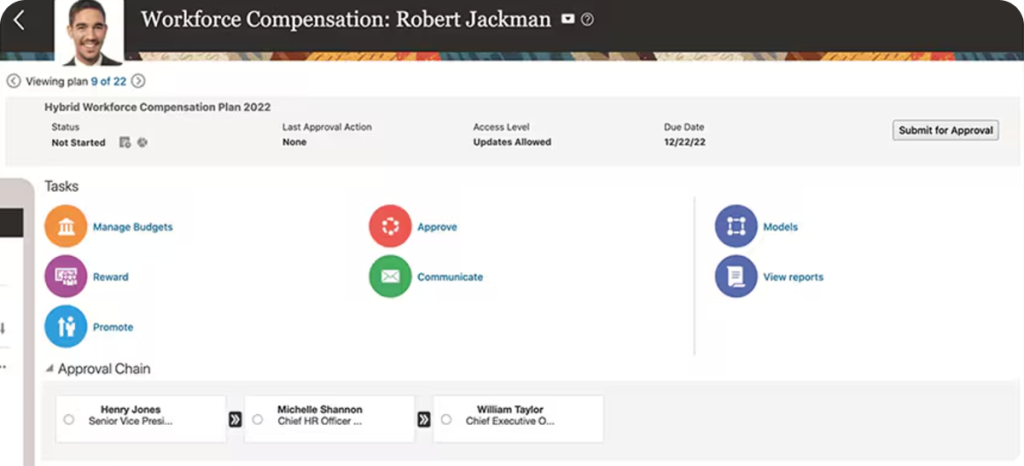Image resolution: width=1024 pixels, height=466 pixels.
Task: Open the Approve link
Action: coord(437,227)
